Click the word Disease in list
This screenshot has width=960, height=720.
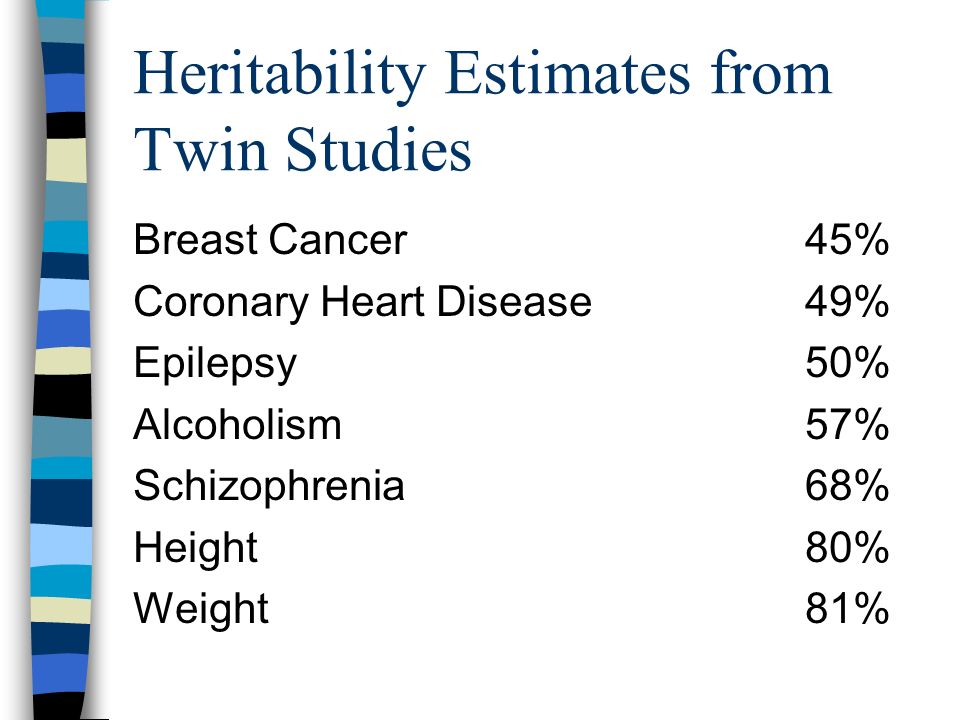(x=514, y=301)
